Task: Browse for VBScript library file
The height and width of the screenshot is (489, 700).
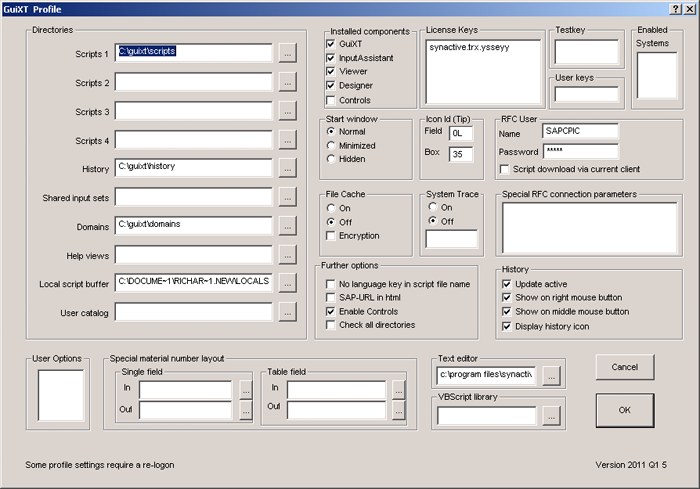Action: tap(551, 417)
